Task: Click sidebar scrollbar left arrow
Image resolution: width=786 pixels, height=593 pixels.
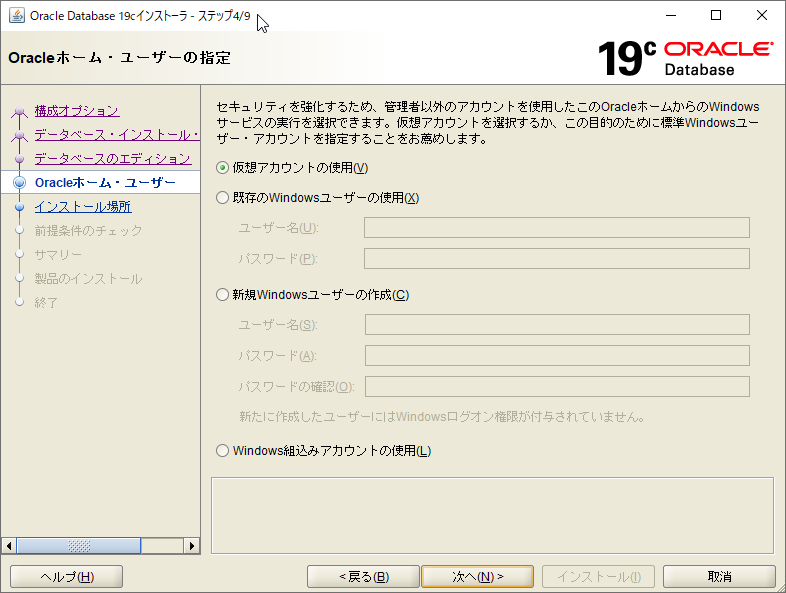Action: (x=9, y=546)
